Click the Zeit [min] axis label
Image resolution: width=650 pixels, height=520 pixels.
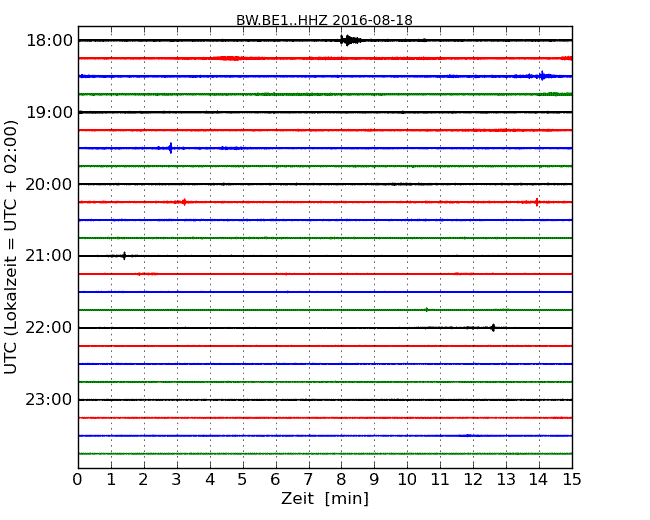coord(325,498)
